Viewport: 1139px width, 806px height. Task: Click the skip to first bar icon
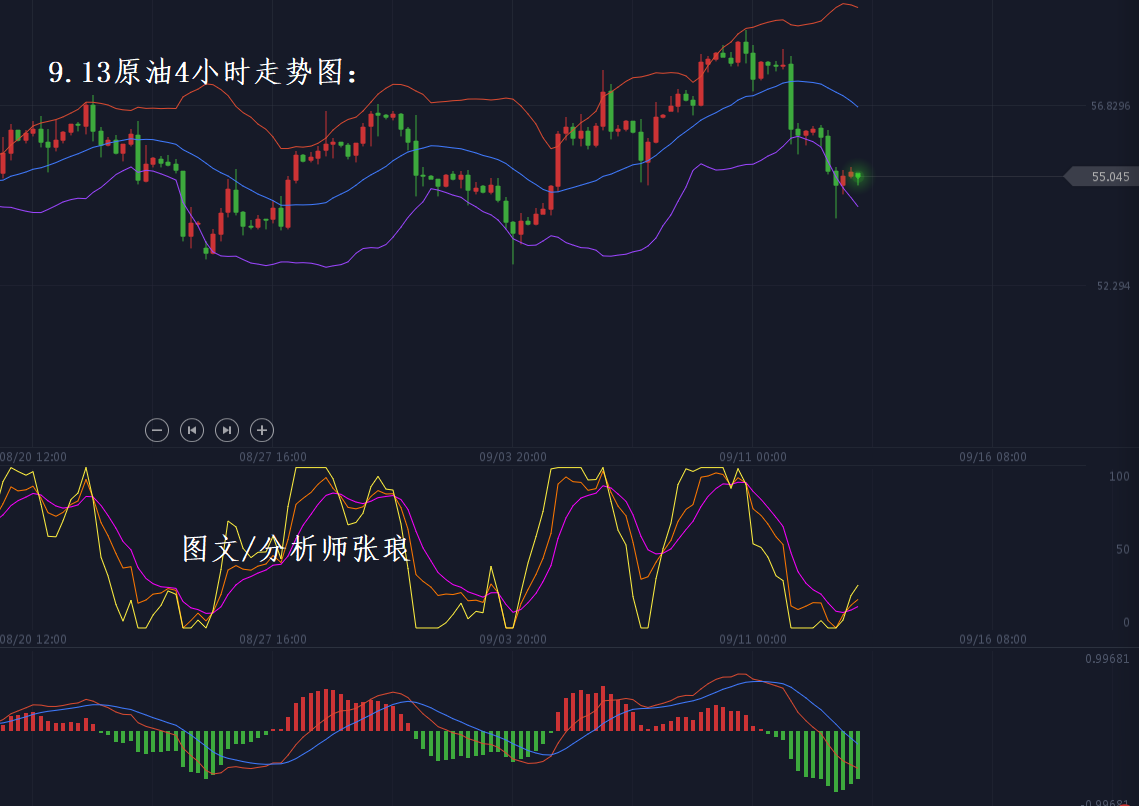pyautogui.click(x=192, y=430)
